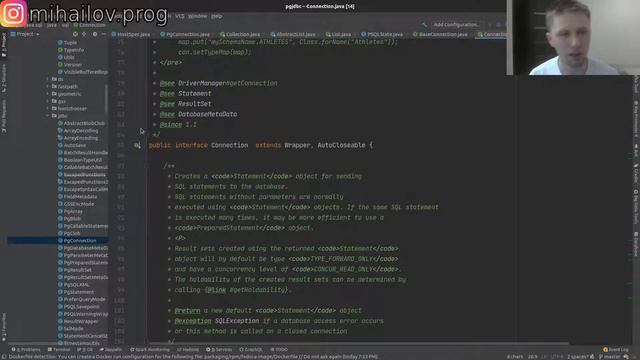
Task: Select the Version class in project tree
Action: pyautogui.click(x=69, y=64)
